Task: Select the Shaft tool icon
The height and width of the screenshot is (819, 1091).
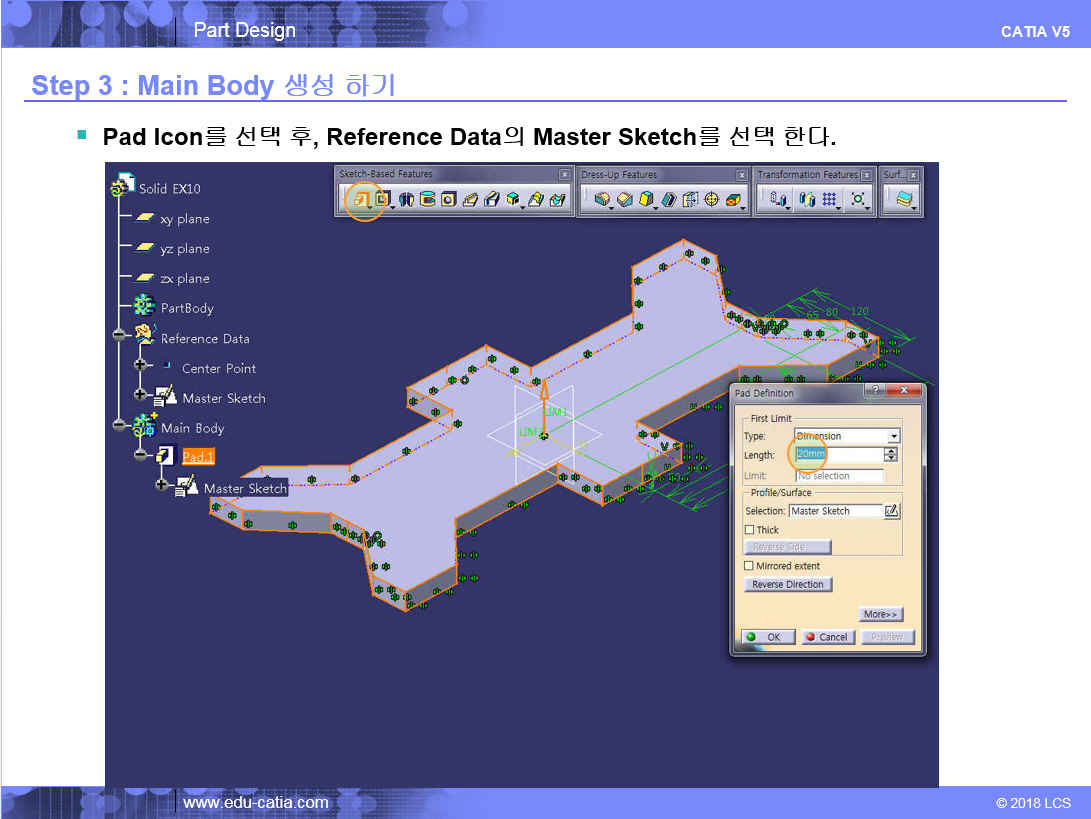Action: (x=406, y=200)
